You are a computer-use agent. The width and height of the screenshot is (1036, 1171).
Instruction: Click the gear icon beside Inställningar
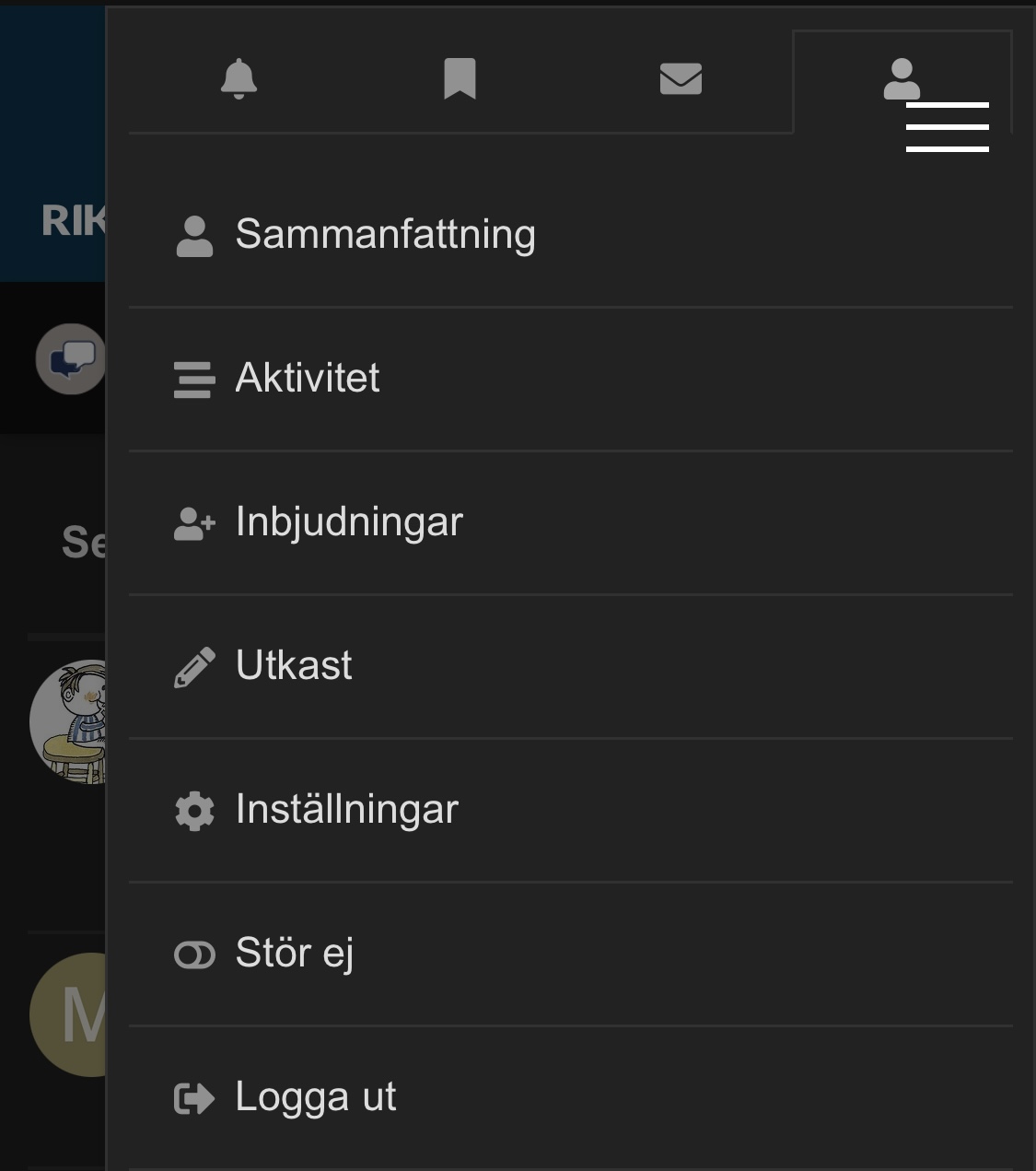pos(194,811)
